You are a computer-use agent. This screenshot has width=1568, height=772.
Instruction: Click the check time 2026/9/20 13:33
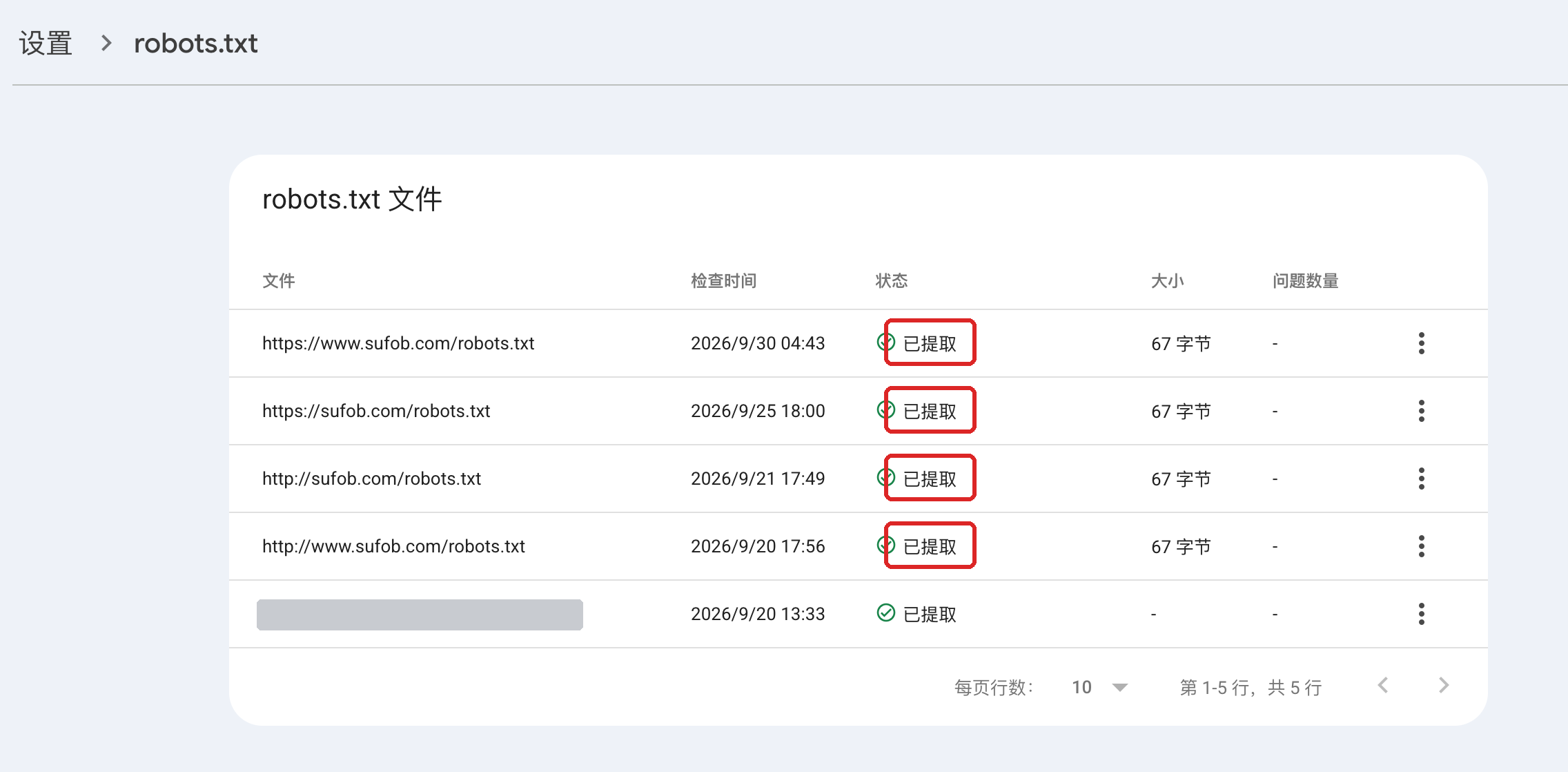coord(758,614)
